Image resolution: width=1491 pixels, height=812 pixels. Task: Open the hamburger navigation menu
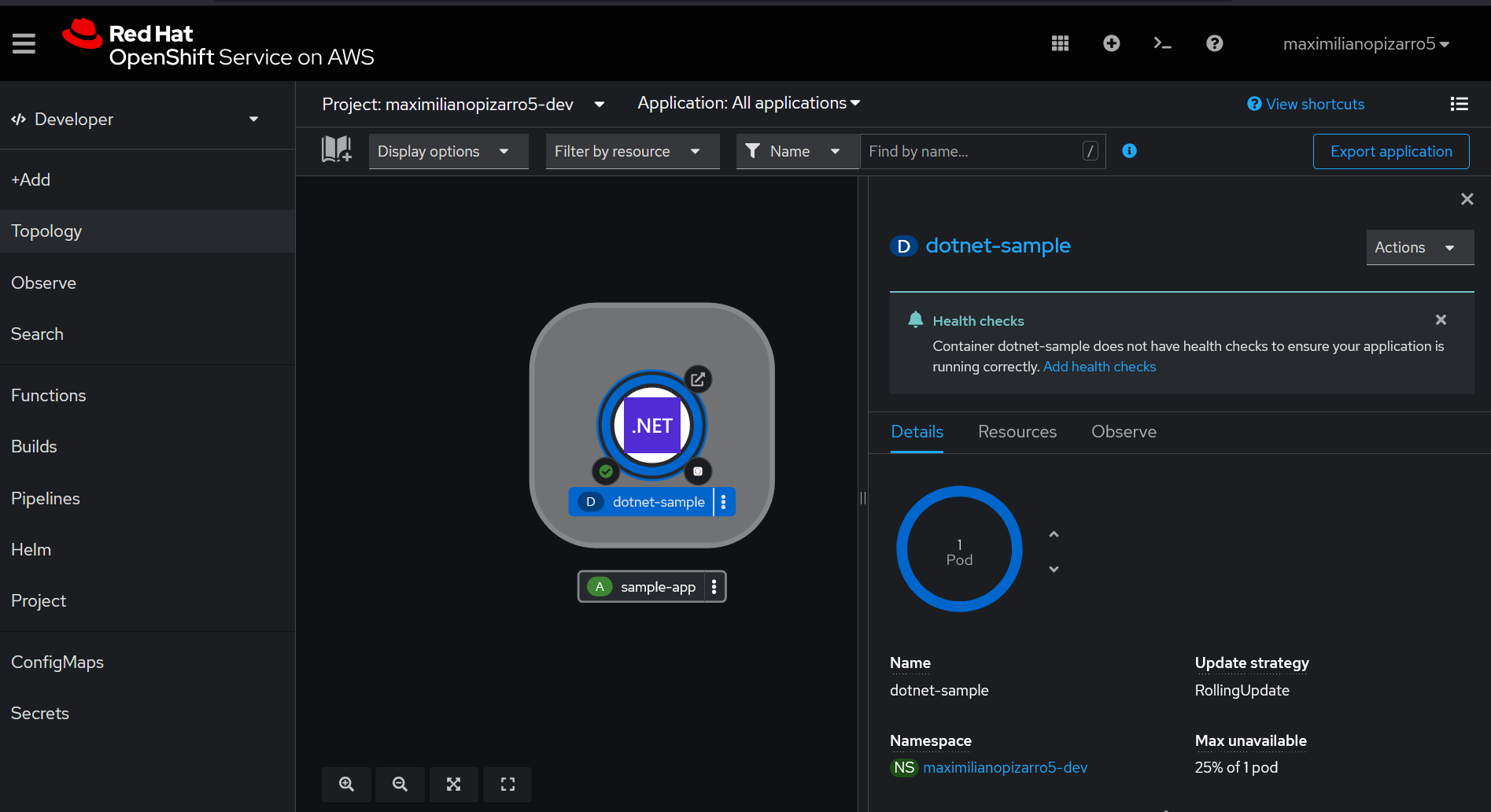click(24, 43)
